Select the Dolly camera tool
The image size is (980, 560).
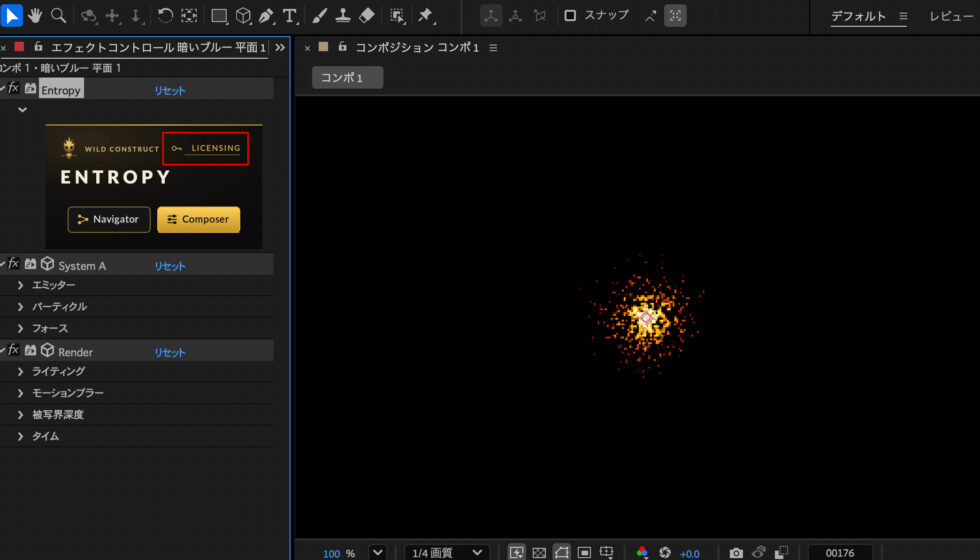136,16
